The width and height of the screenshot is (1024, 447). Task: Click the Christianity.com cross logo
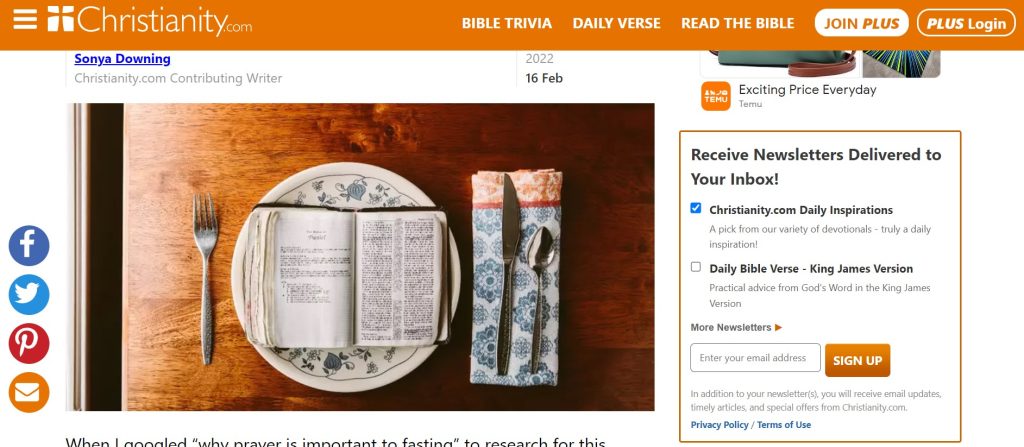point(61,18)
